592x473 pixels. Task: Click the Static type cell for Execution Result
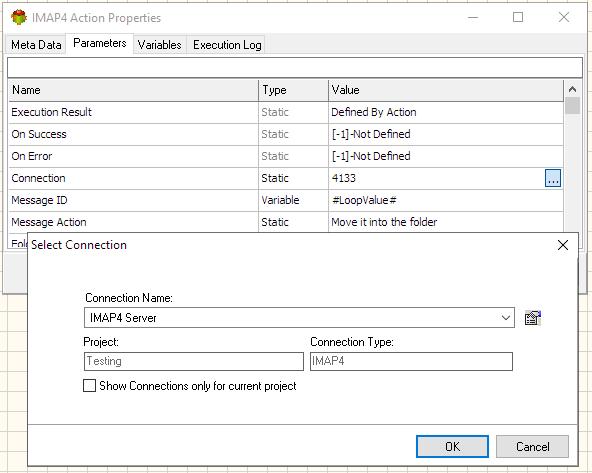(x=293, y=112)
